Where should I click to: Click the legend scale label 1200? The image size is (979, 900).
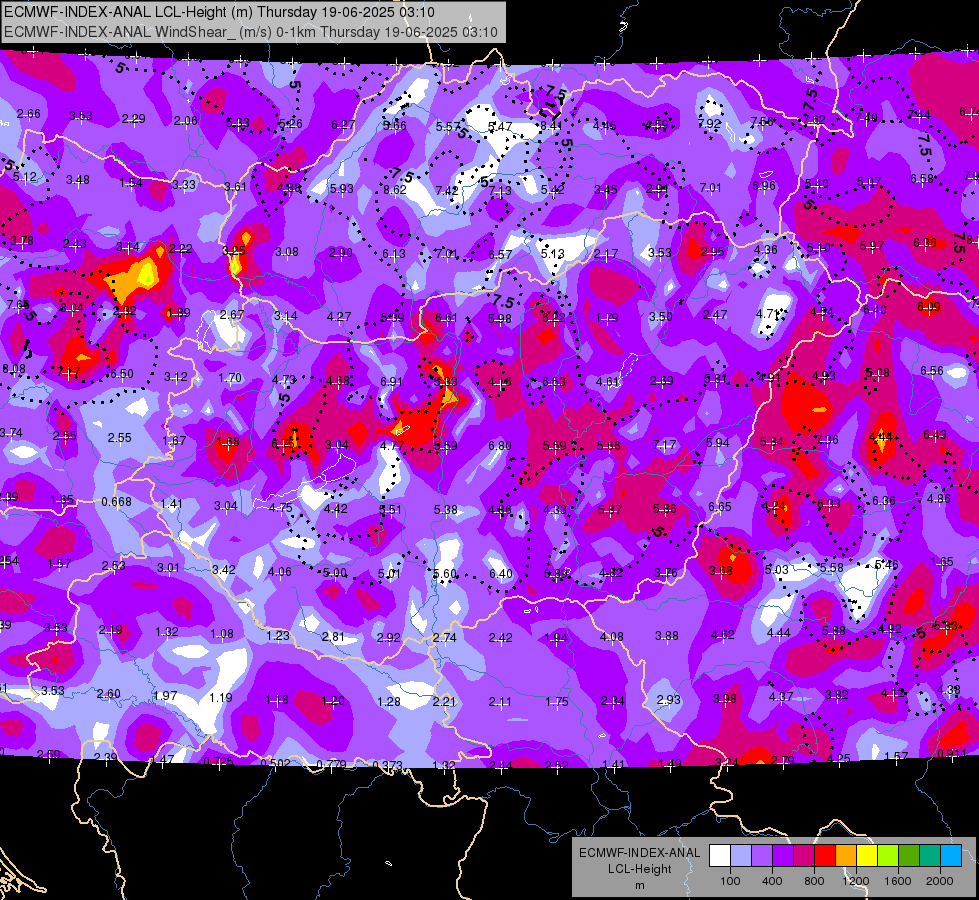(x=855, y=881)
